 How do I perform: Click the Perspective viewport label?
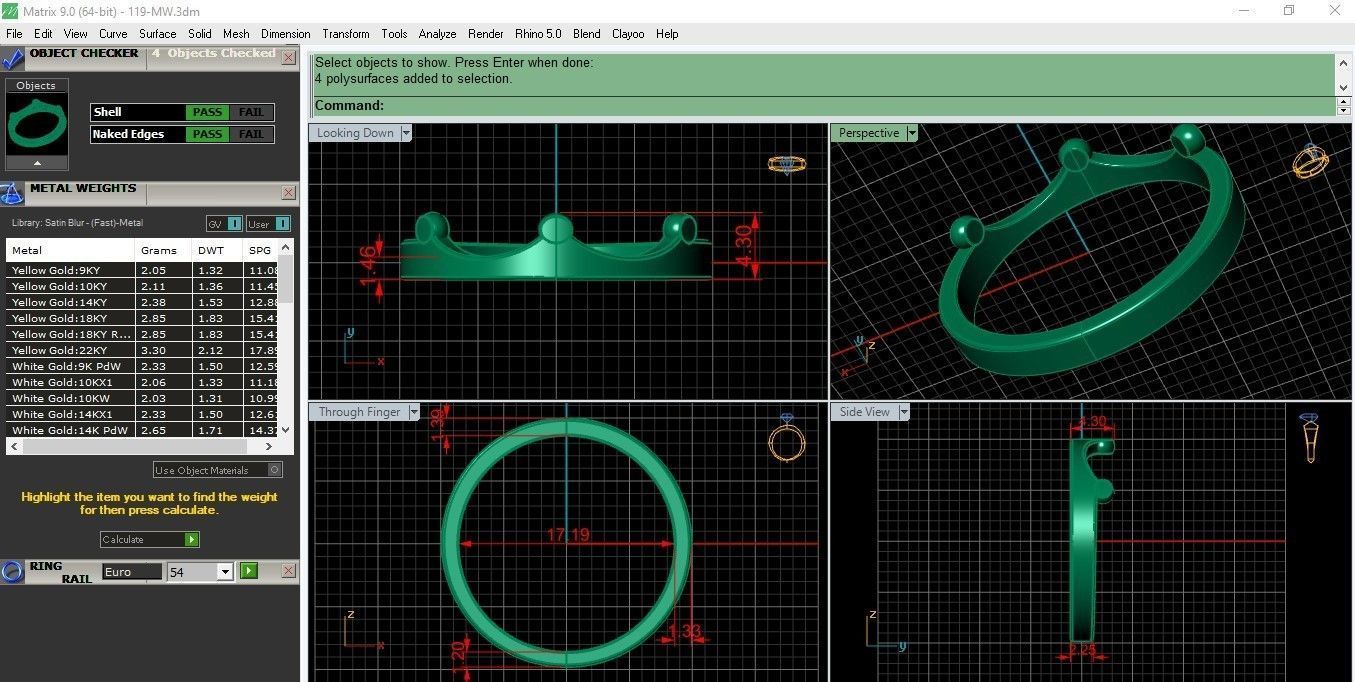point(869,133)
